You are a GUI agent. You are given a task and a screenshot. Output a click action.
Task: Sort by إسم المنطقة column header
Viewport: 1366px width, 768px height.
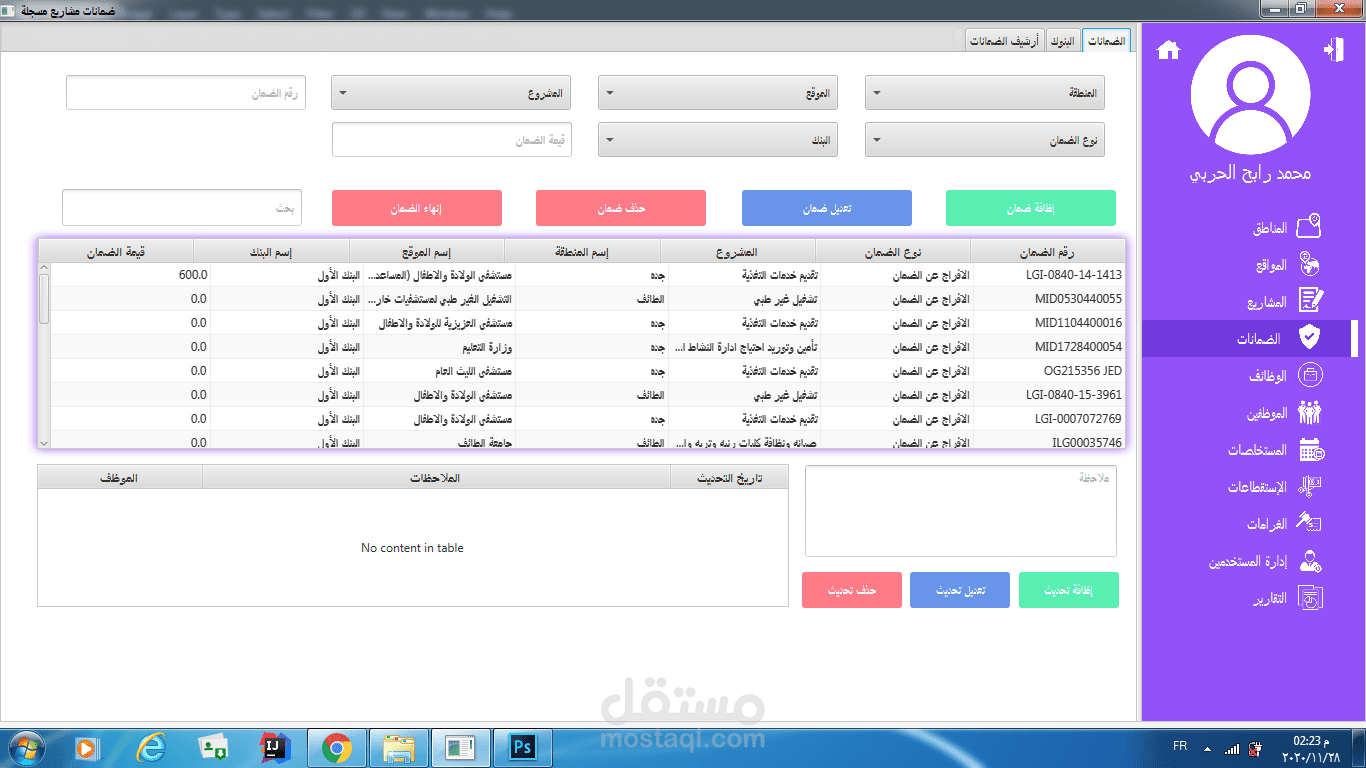click(x=582, y=250)
